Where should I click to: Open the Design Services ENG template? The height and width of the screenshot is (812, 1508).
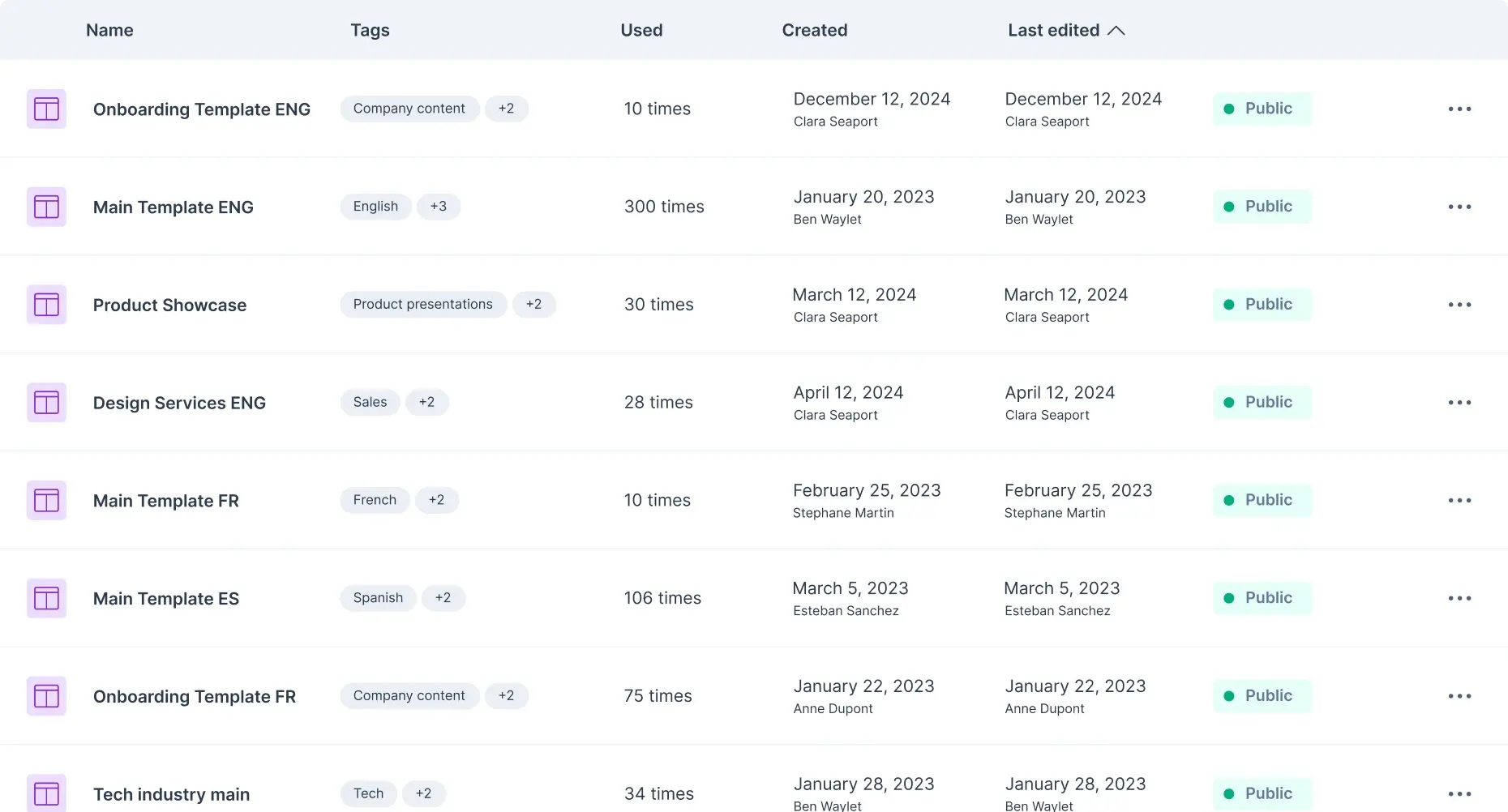pos(179,403)
